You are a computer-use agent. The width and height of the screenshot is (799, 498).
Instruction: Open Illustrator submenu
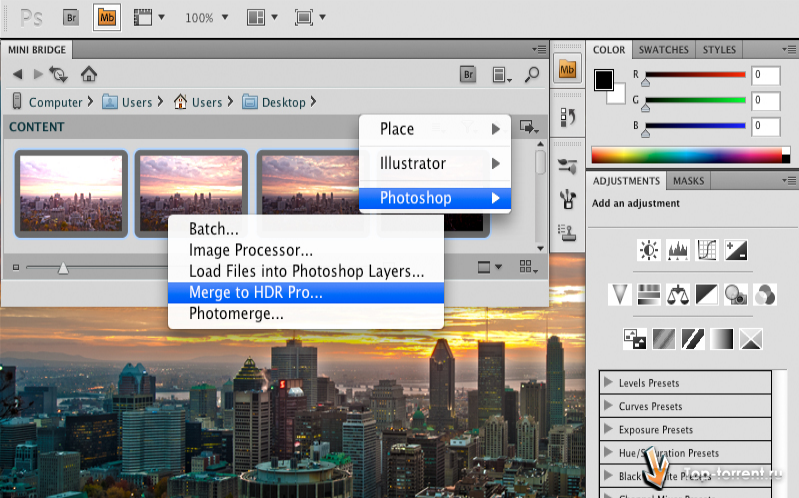click(x=435, y=164)
